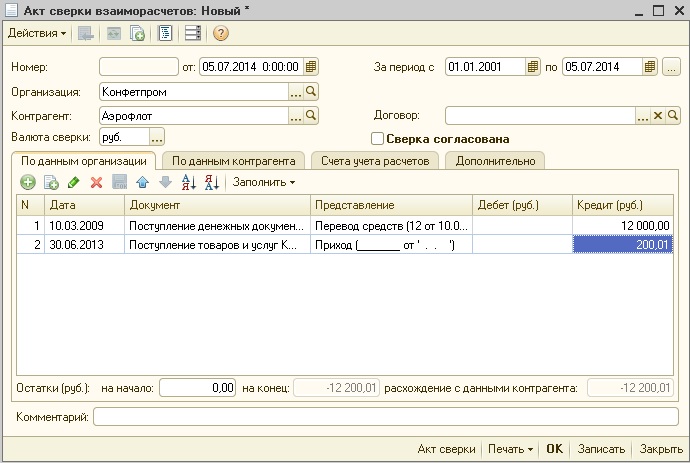Sort descending with Я-А icon
The width and height of the screenshot is (690, 463).
[x=212, y=182]
